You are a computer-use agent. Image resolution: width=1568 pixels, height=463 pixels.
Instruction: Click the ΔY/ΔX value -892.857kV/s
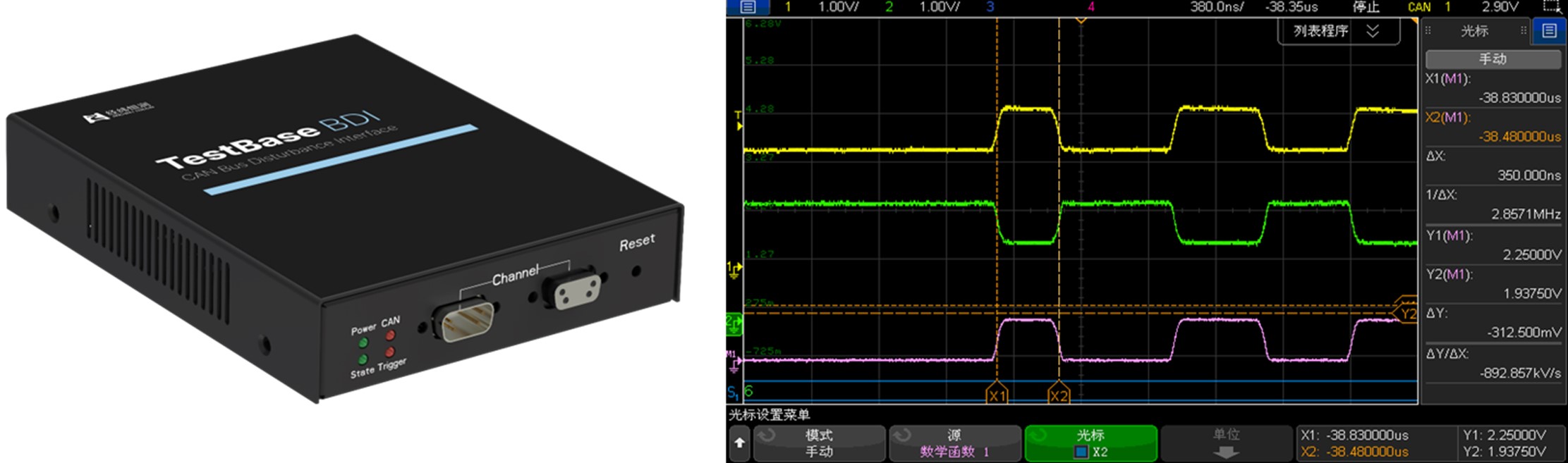pyautogui.click(x=1520, y=374)
